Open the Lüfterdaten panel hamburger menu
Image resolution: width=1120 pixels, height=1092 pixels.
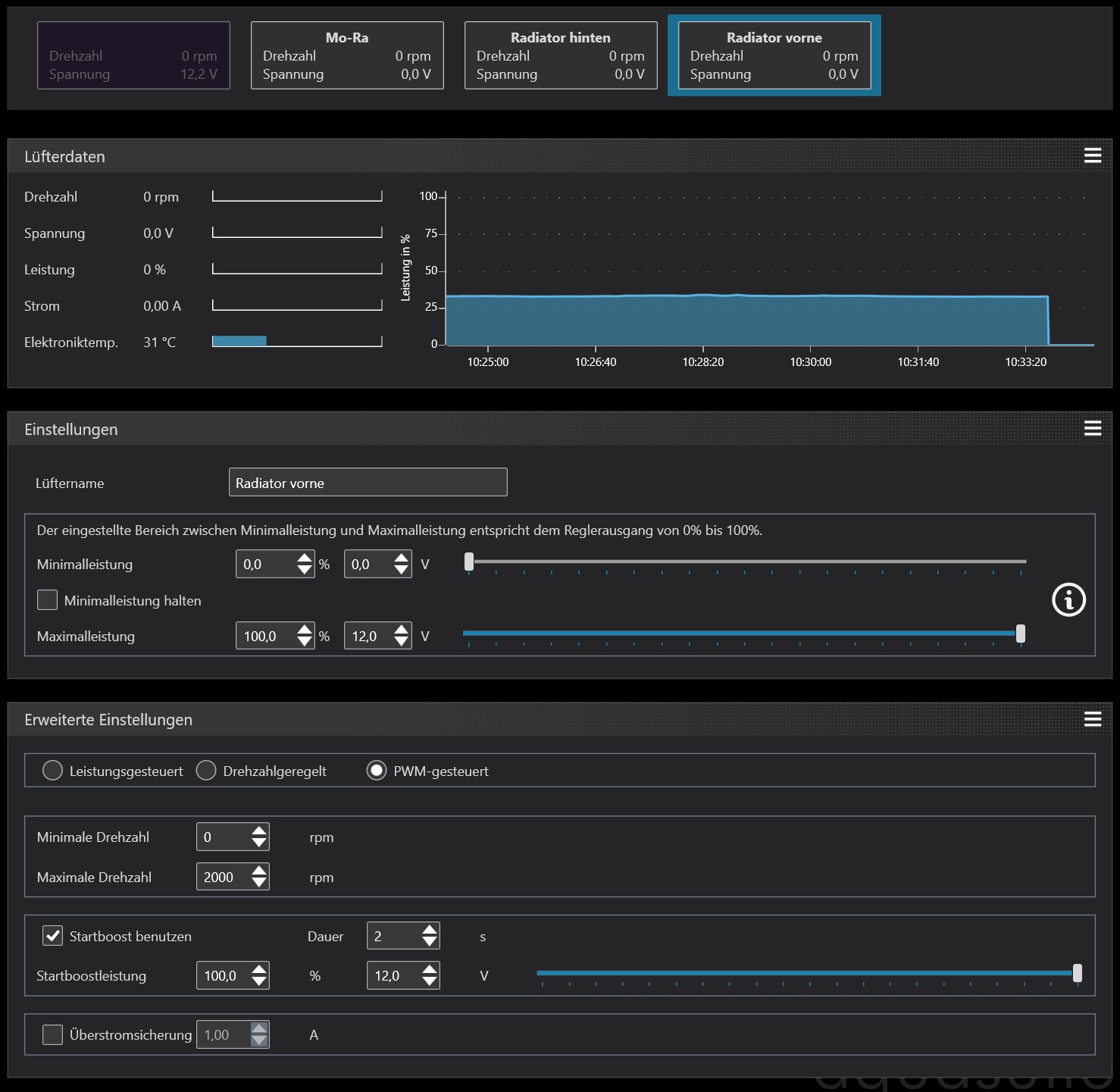1092,155
